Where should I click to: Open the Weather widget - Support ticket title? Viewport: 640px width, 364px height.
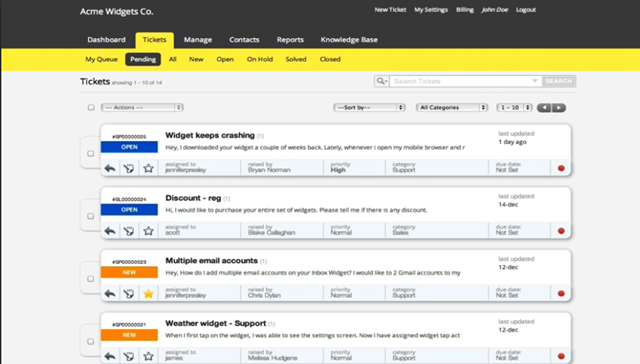click(216, 323)
